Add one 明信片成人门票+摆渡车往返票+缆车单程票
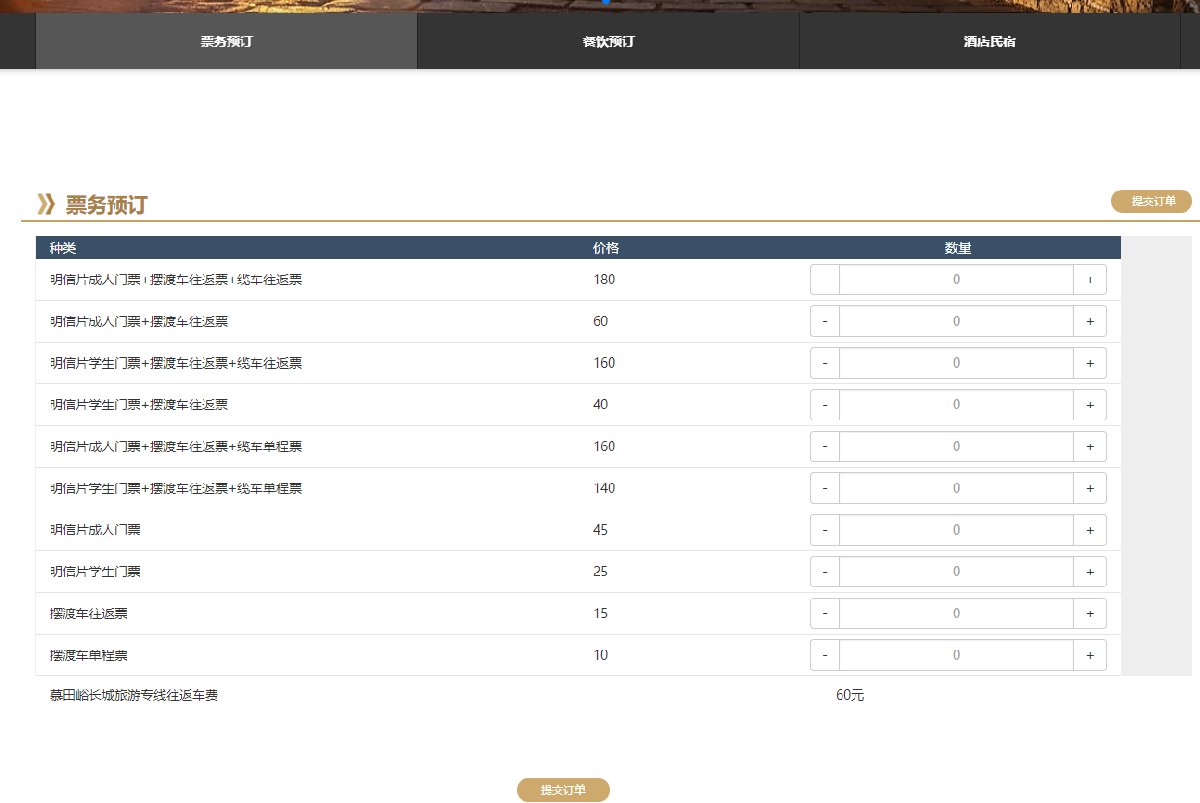1200x803 pixels. point(1090,447)
